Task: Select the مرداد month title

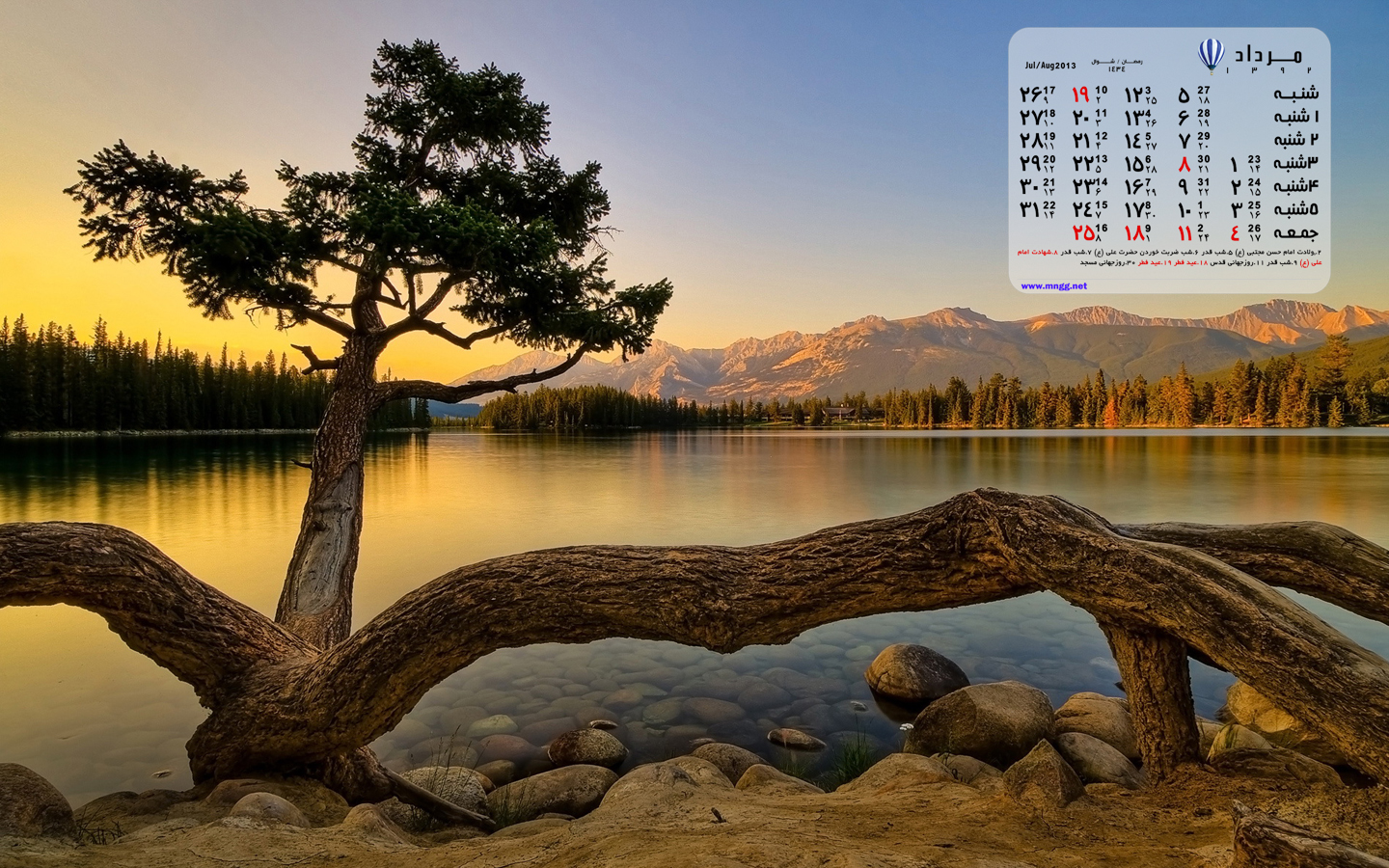Action: pos(1269,53)
